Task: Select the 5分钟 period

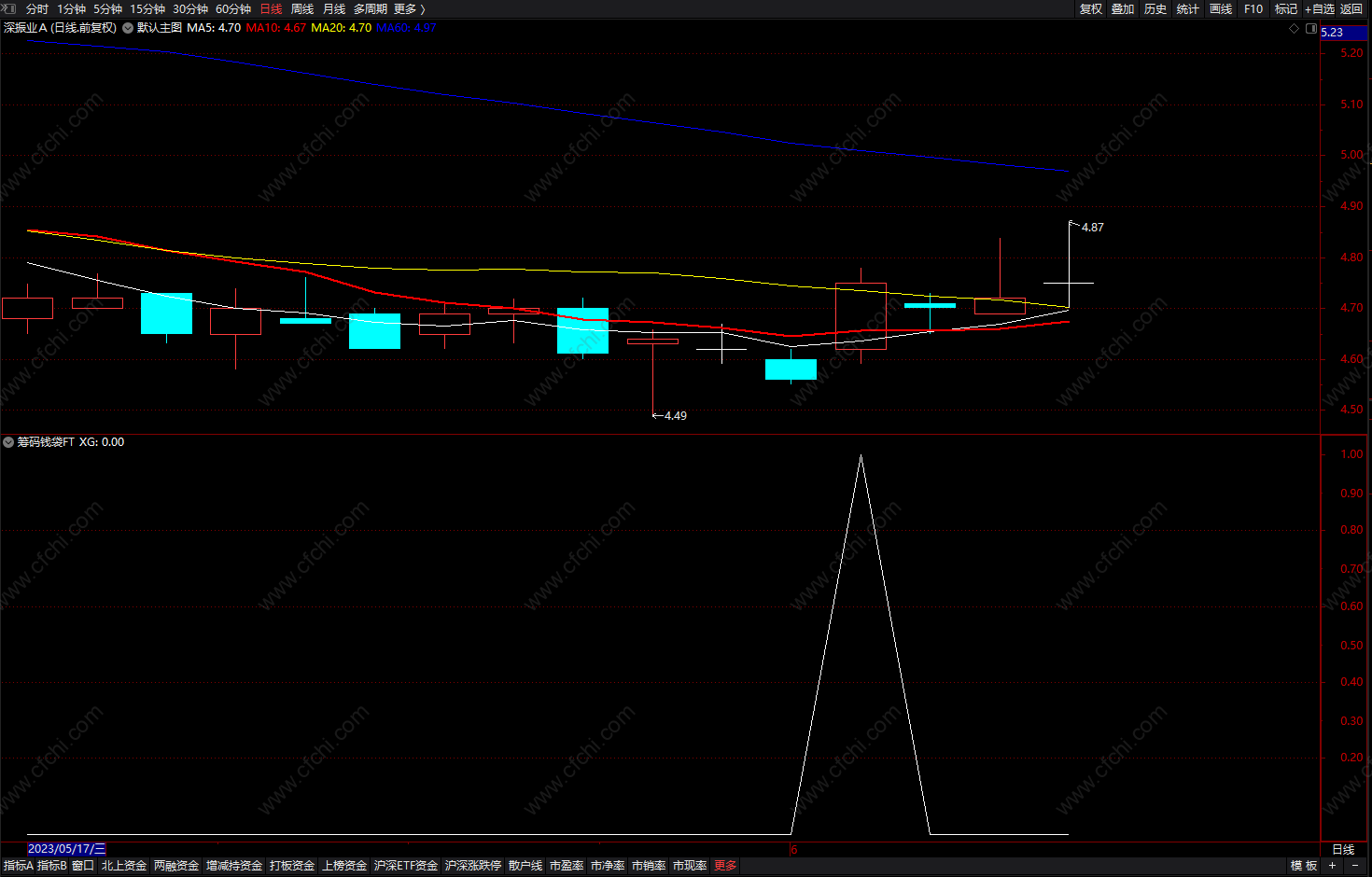Action: (107, 8)
